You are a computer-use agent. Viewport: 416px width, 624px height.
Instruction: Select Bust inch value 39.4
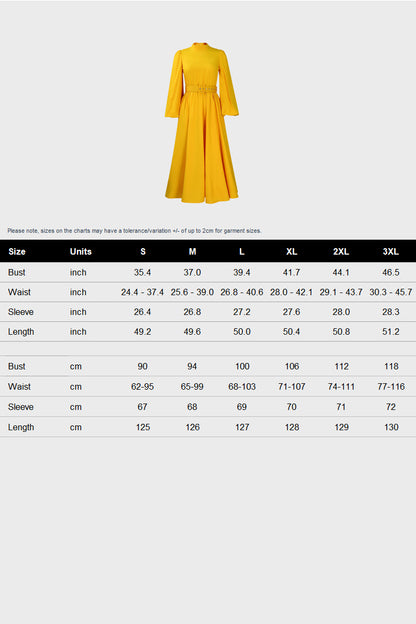242,272
